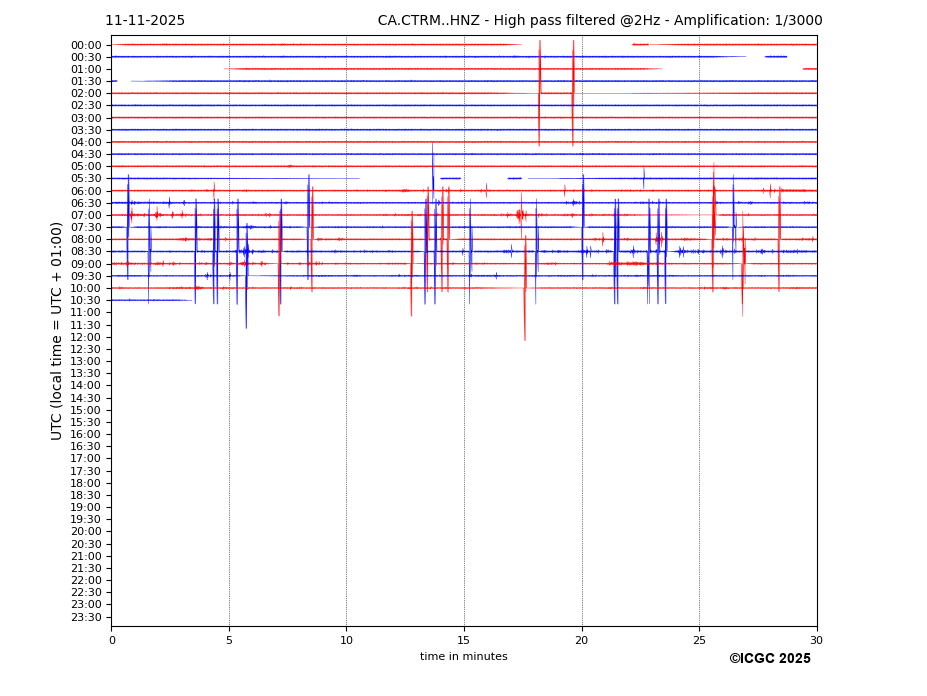Select the 25 tick on minutes axis

pos(699,640)
